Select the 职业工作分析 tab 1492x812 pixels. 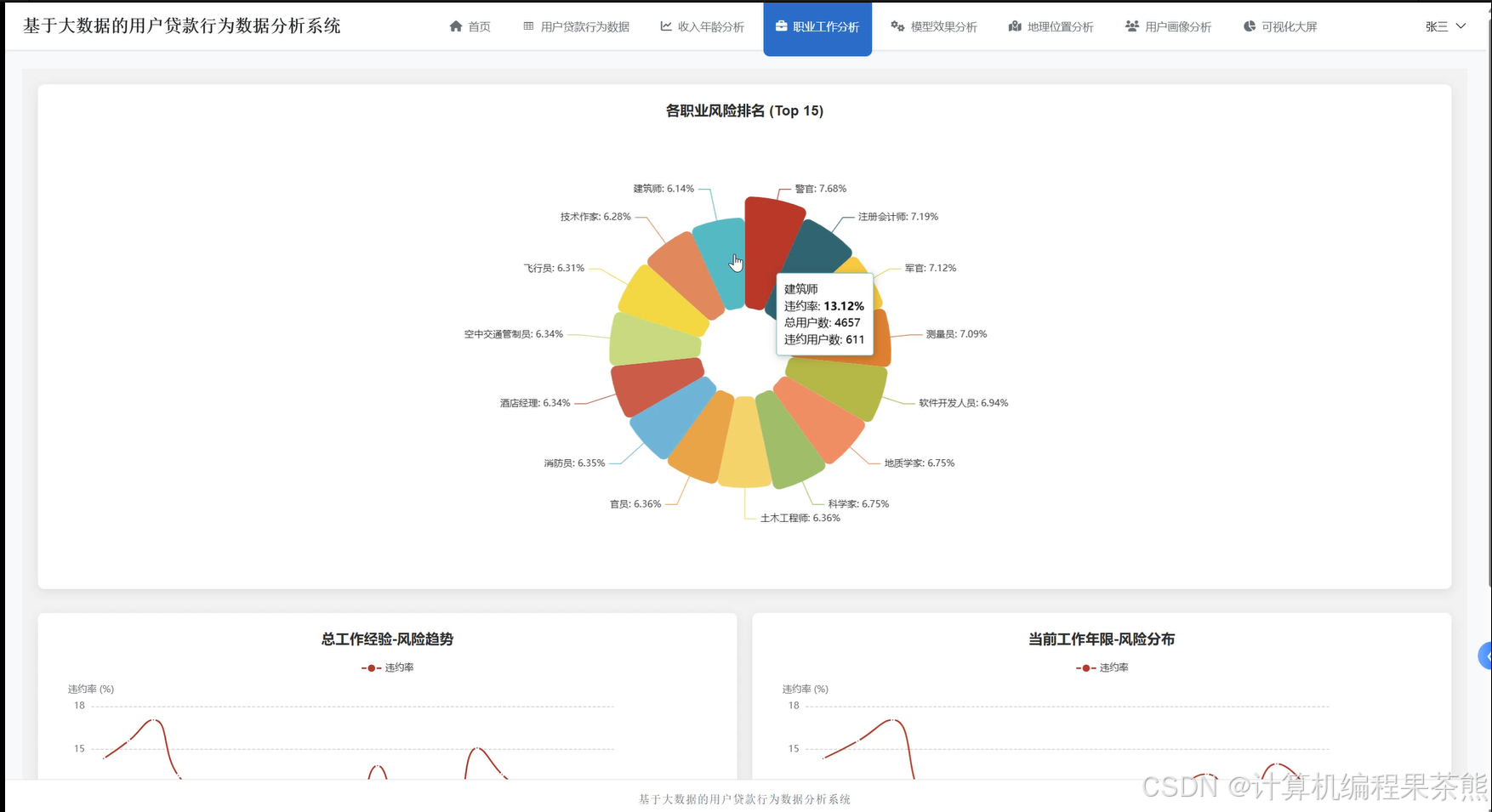[817, 29]
